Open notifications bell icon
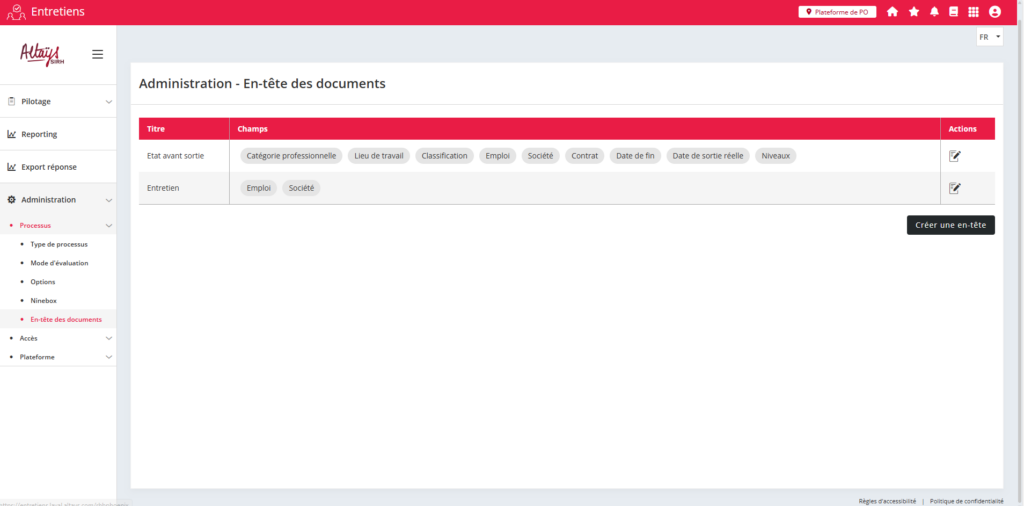 pos(934,12)
